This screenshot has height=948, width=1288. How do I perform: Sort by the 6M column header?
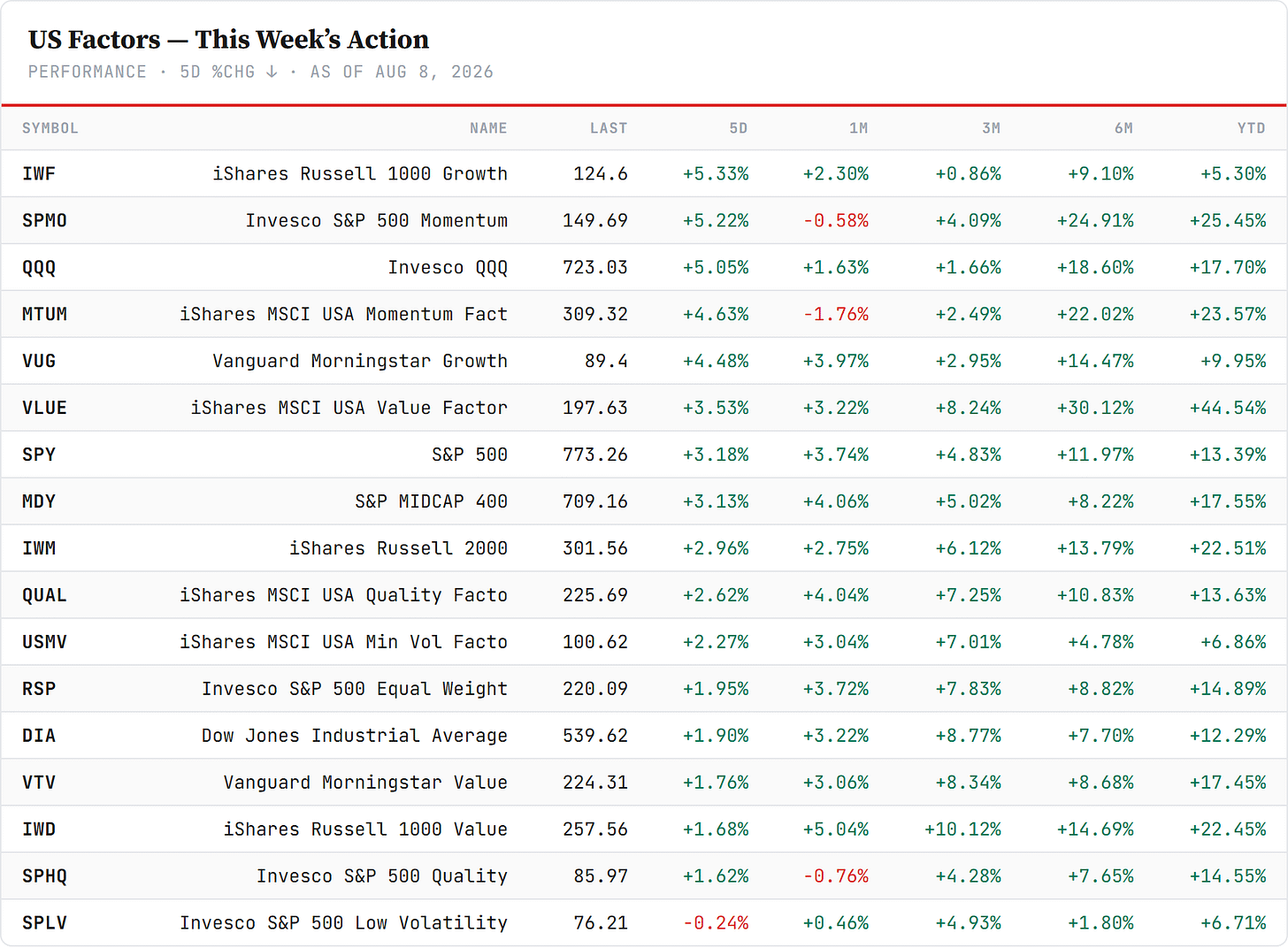(1123, 128)
